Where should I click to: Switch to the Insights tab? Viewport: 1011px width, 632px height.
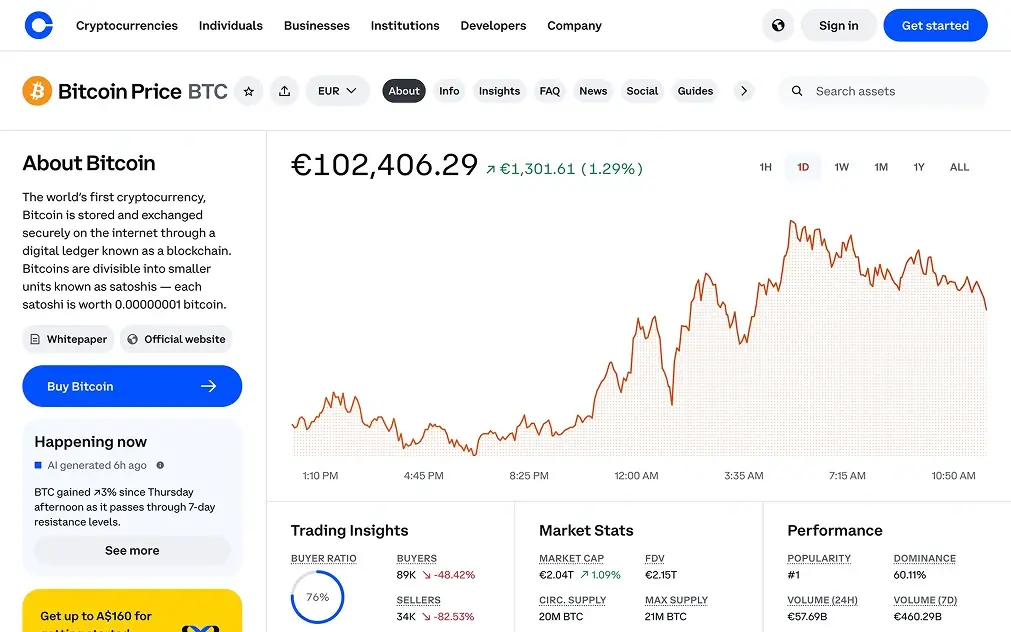pyautogui.click(x=499, y=90)
